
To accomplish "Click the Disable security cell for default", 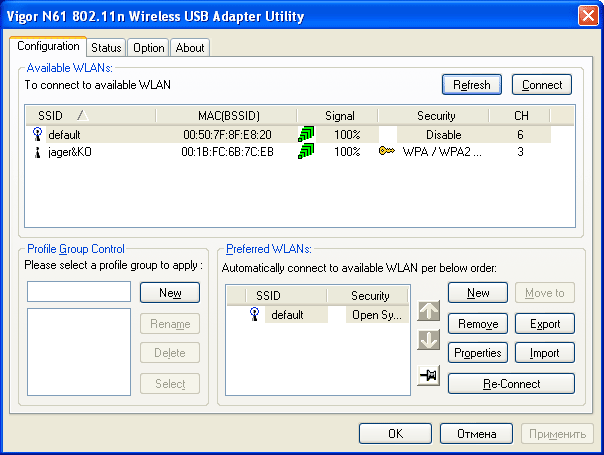I will coord(443,134).
